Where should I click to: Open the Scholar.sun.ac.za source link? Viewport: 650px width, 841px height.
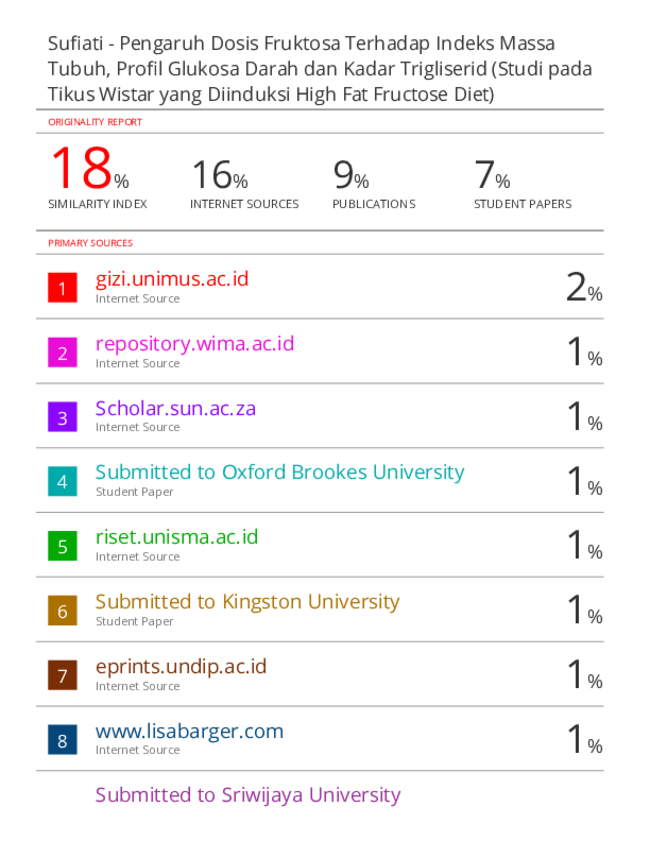[x=175, y=408]
